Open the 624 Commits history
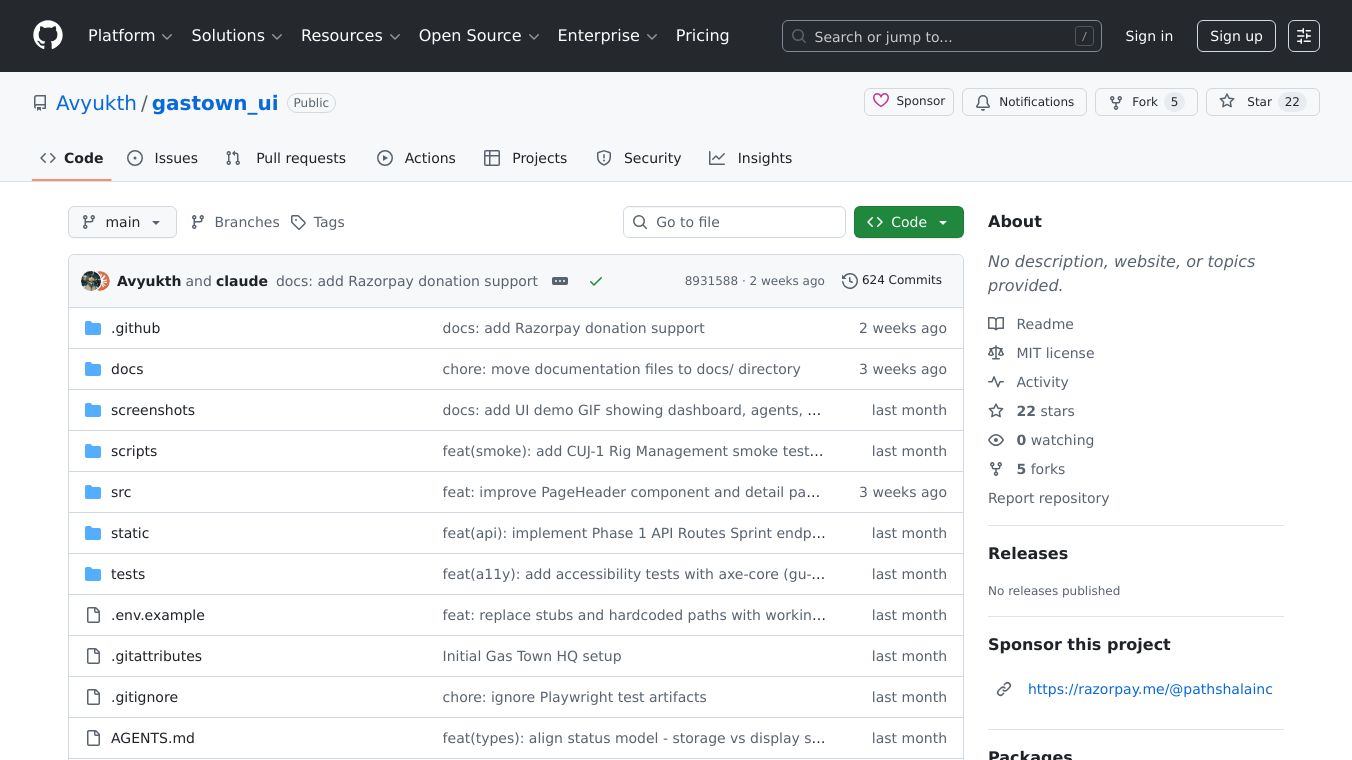 coord(892,280)
